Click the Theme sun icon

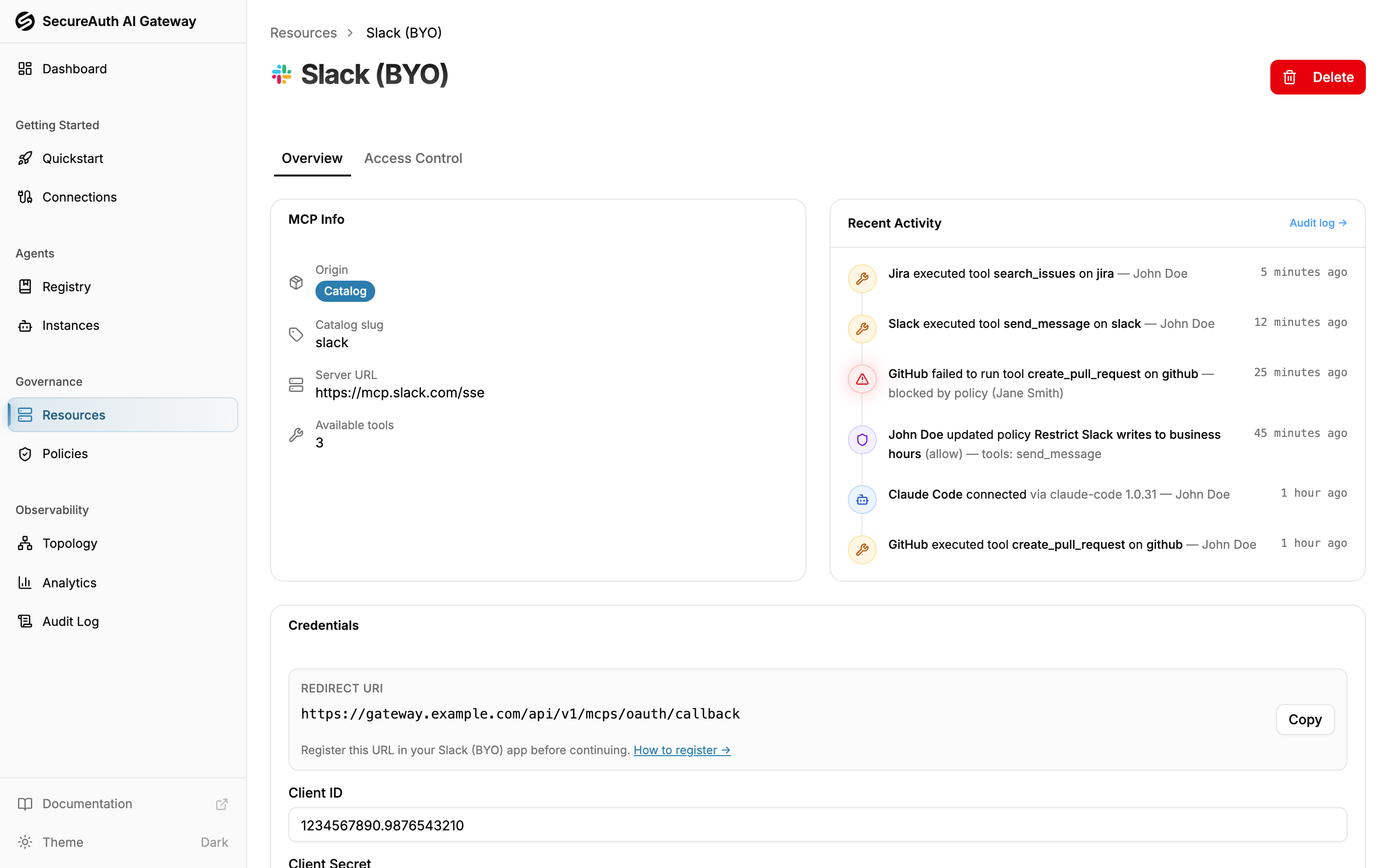(x=25, y=842)
